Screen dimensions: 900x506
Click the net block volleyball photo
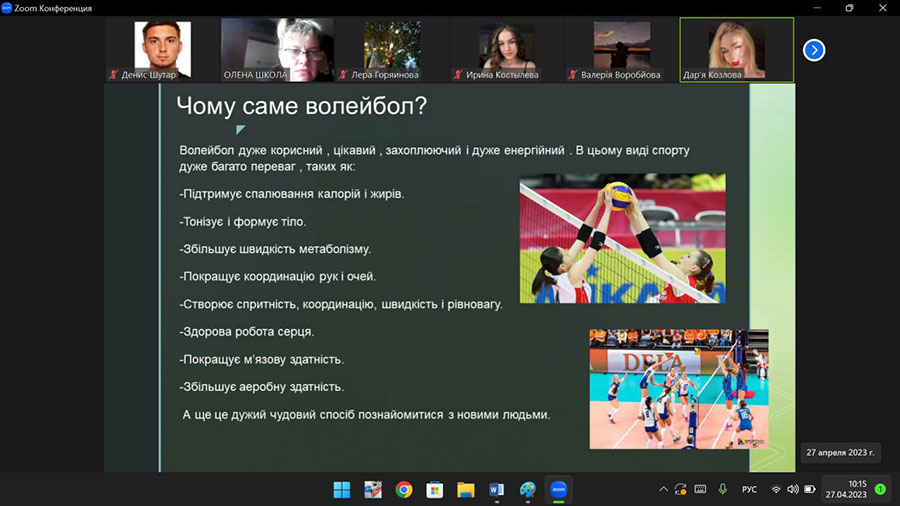pos(623,239)
